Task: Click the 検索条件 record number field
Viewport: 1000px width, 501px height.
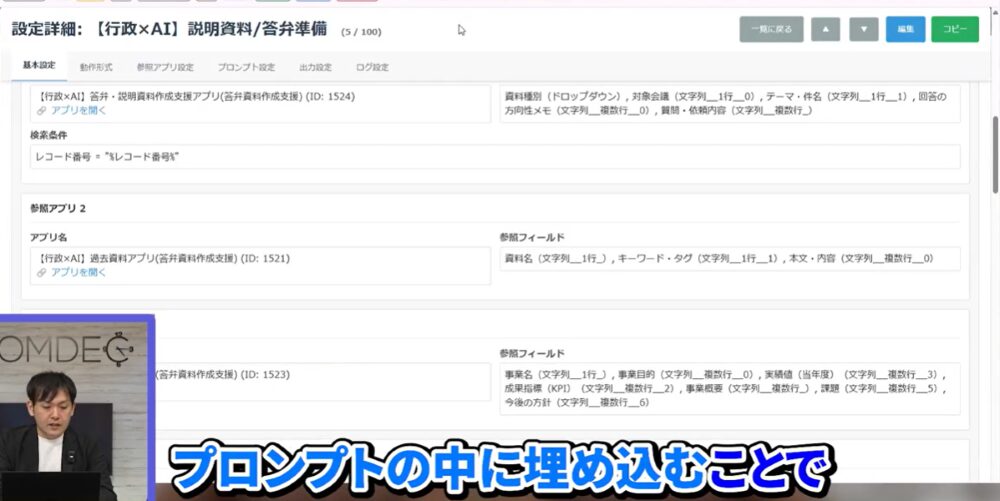Action: pyautogui.click(x=495, y=157)
